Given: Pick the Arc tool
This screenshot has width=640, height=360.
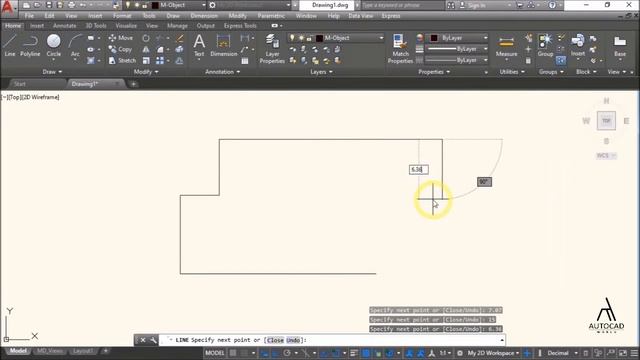Looking at the screenshot, I should 75,46.
